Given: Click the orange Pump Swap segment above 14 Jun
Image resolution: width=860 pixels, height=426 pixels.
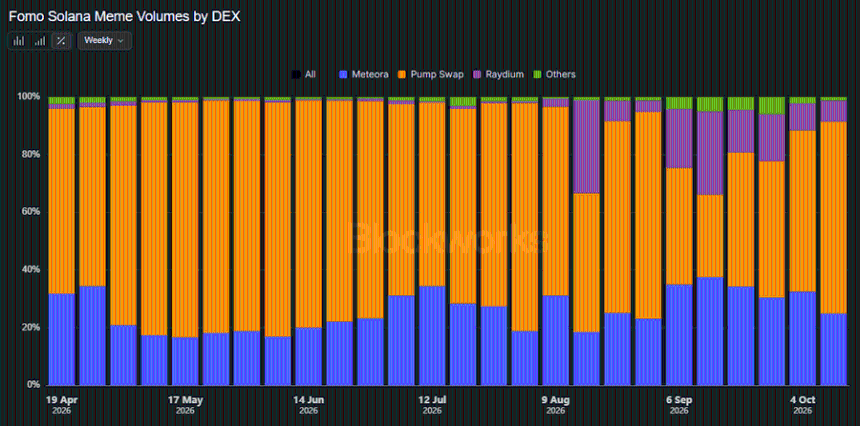Looking at the screenshot, I should coord(308,214).
